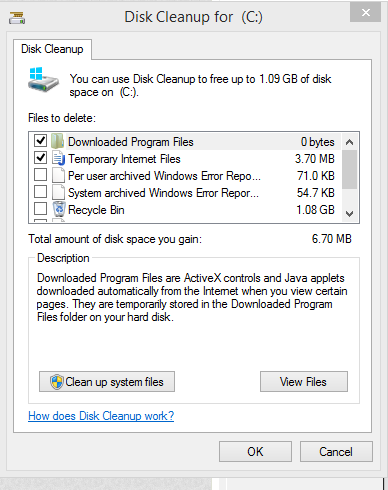This screenshot has height=490, width=388.
Task: Select the Temporary Internet Files page icon
Action: 58,158
